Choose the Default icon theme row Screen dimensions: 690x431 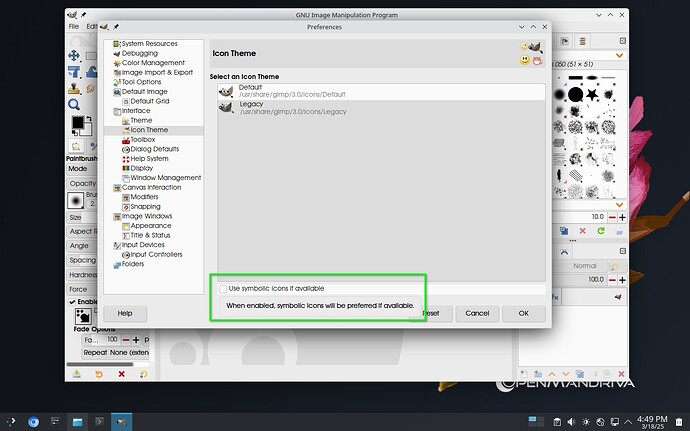click(x=381, y=91)
